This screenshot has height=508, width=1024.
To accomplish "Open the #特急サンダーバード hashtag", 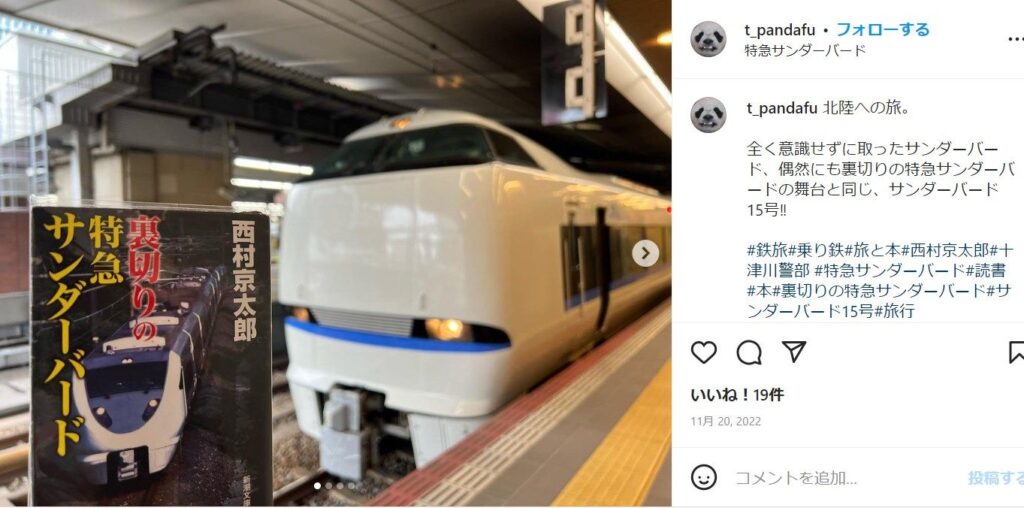I will pos(889,270).
